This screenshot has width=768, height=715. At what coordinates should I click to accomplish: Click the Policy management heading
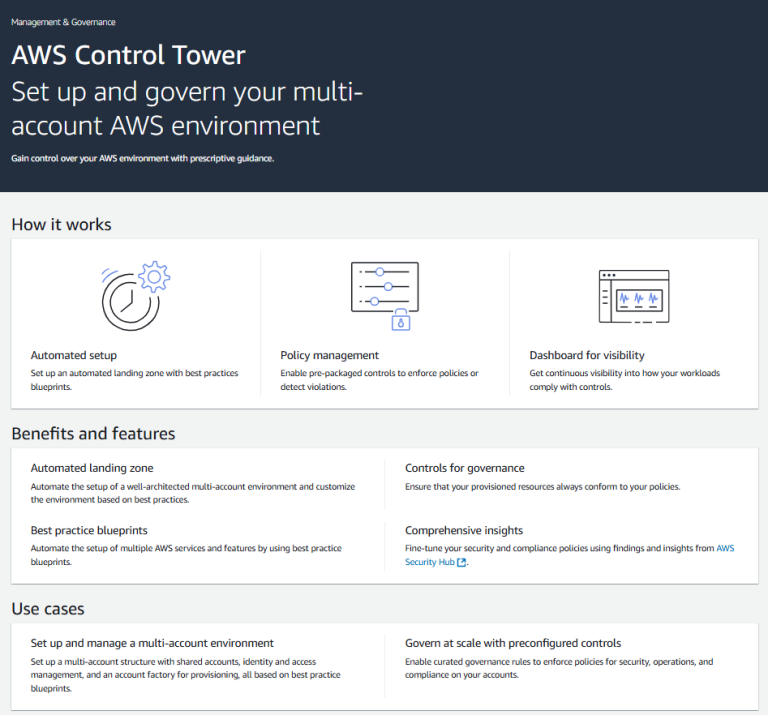pyautogui.click(x=329, y=355)
